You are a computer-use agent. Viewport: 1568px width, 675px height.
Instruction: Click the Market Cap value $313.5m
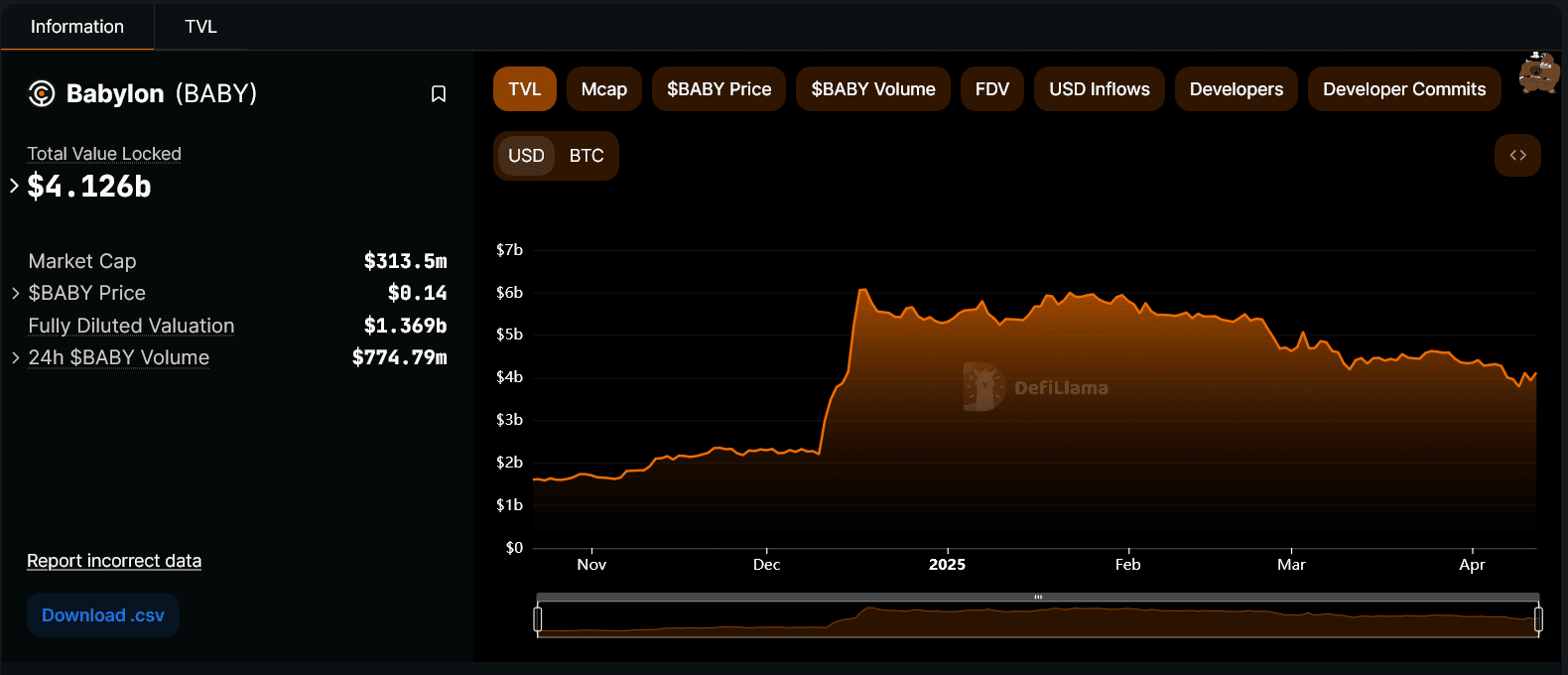(x=405, y=261)
